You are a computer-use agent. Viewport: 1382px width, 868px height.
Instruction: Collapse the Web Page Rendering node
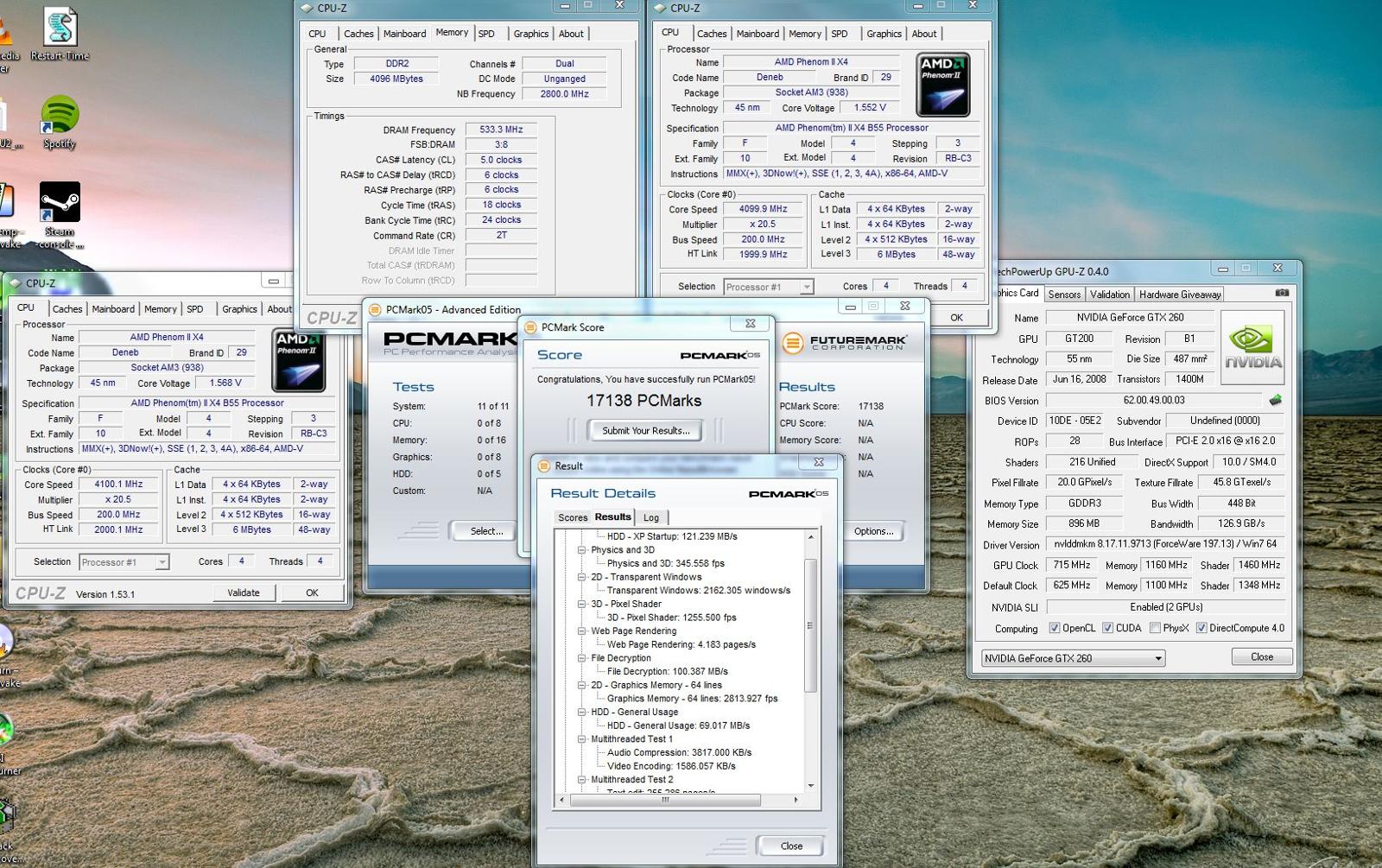[581, 630]
